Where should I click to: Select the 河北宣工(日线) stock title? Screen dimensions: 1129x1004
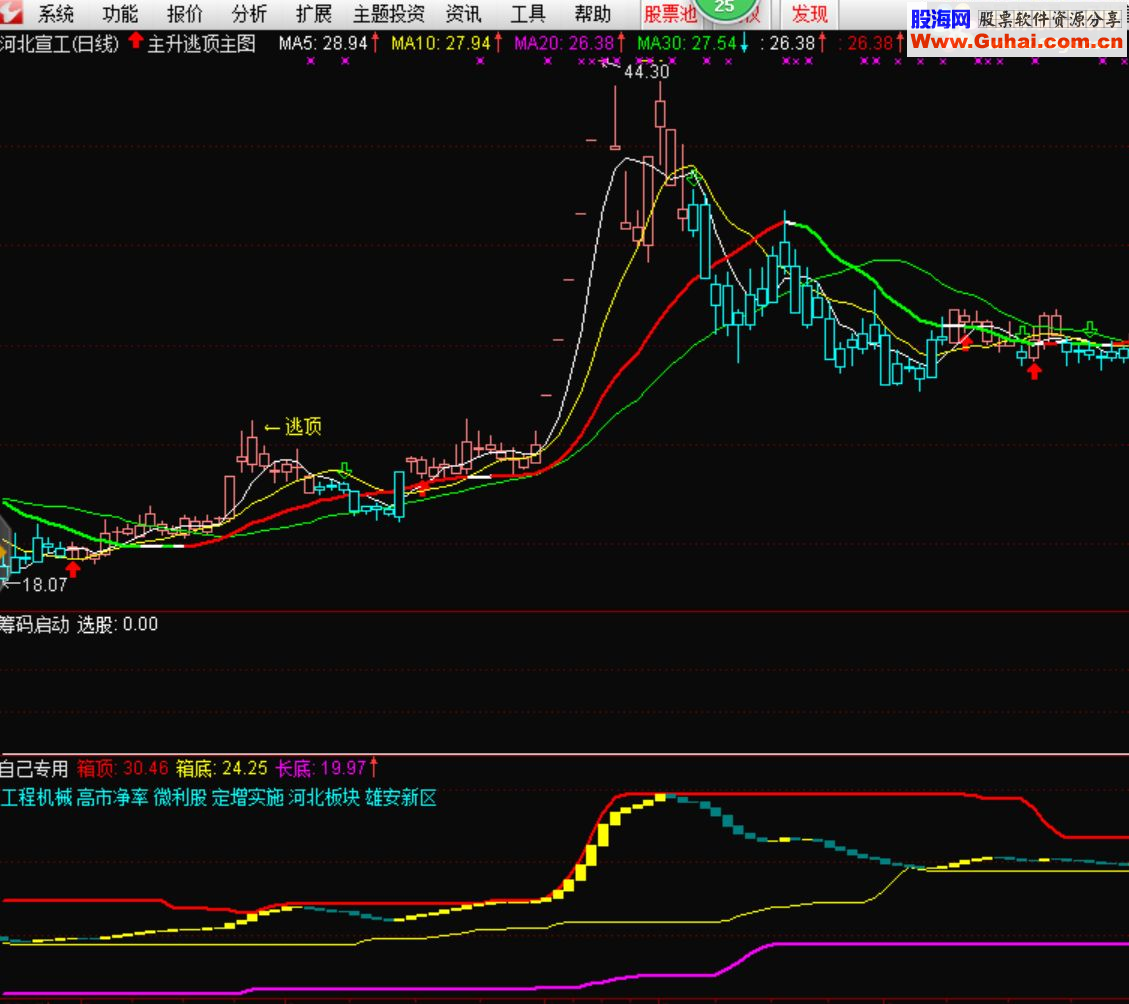59,44
